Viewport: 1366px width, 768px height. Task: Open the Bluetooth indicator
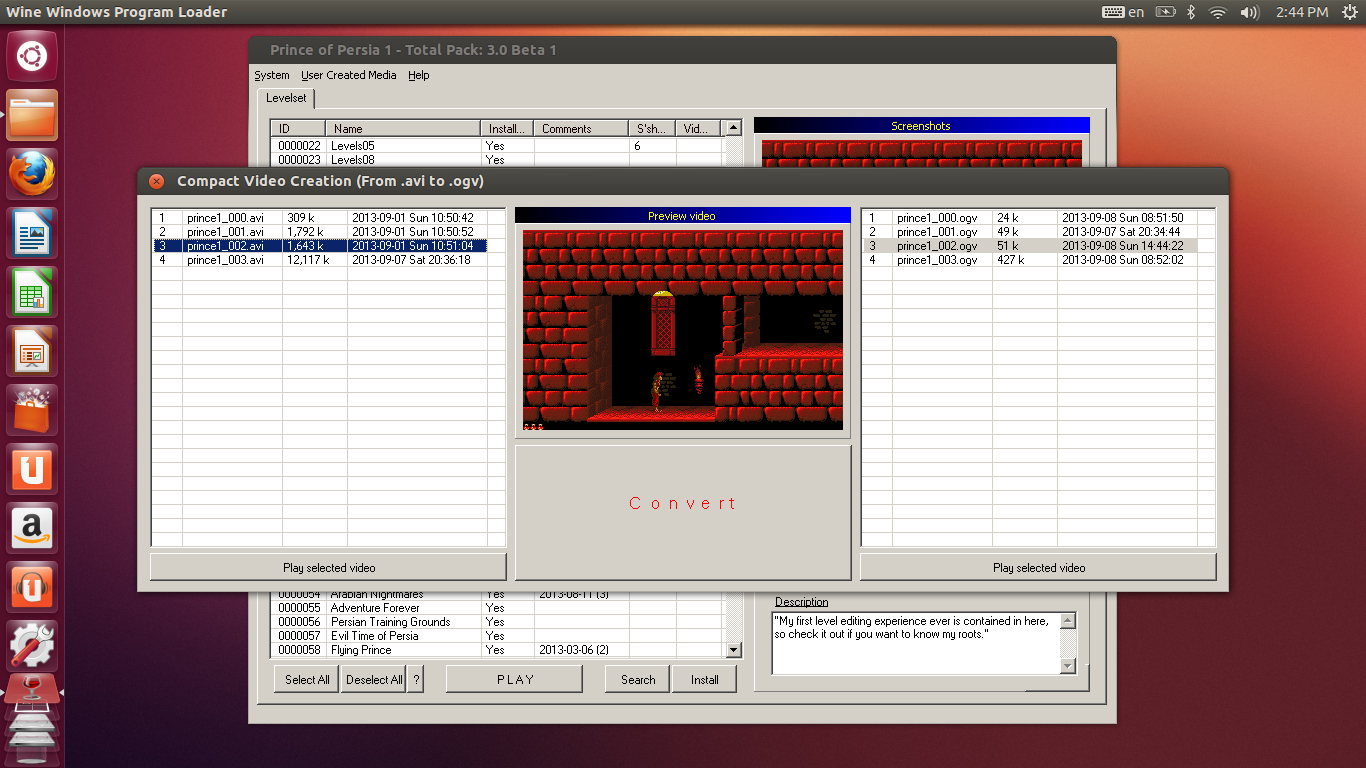(1191, 12)
